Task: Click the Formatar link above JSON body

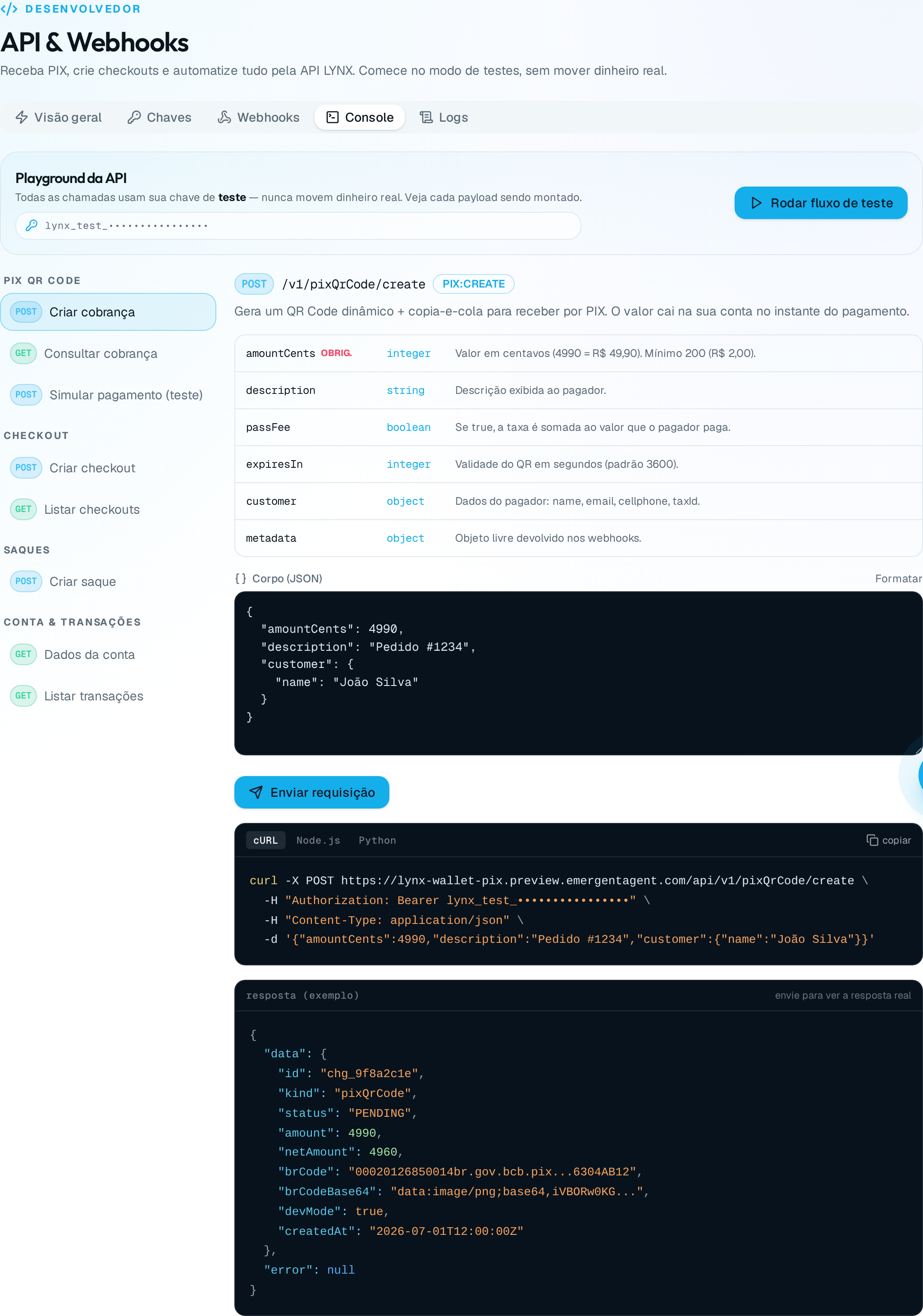Action: 898,578
